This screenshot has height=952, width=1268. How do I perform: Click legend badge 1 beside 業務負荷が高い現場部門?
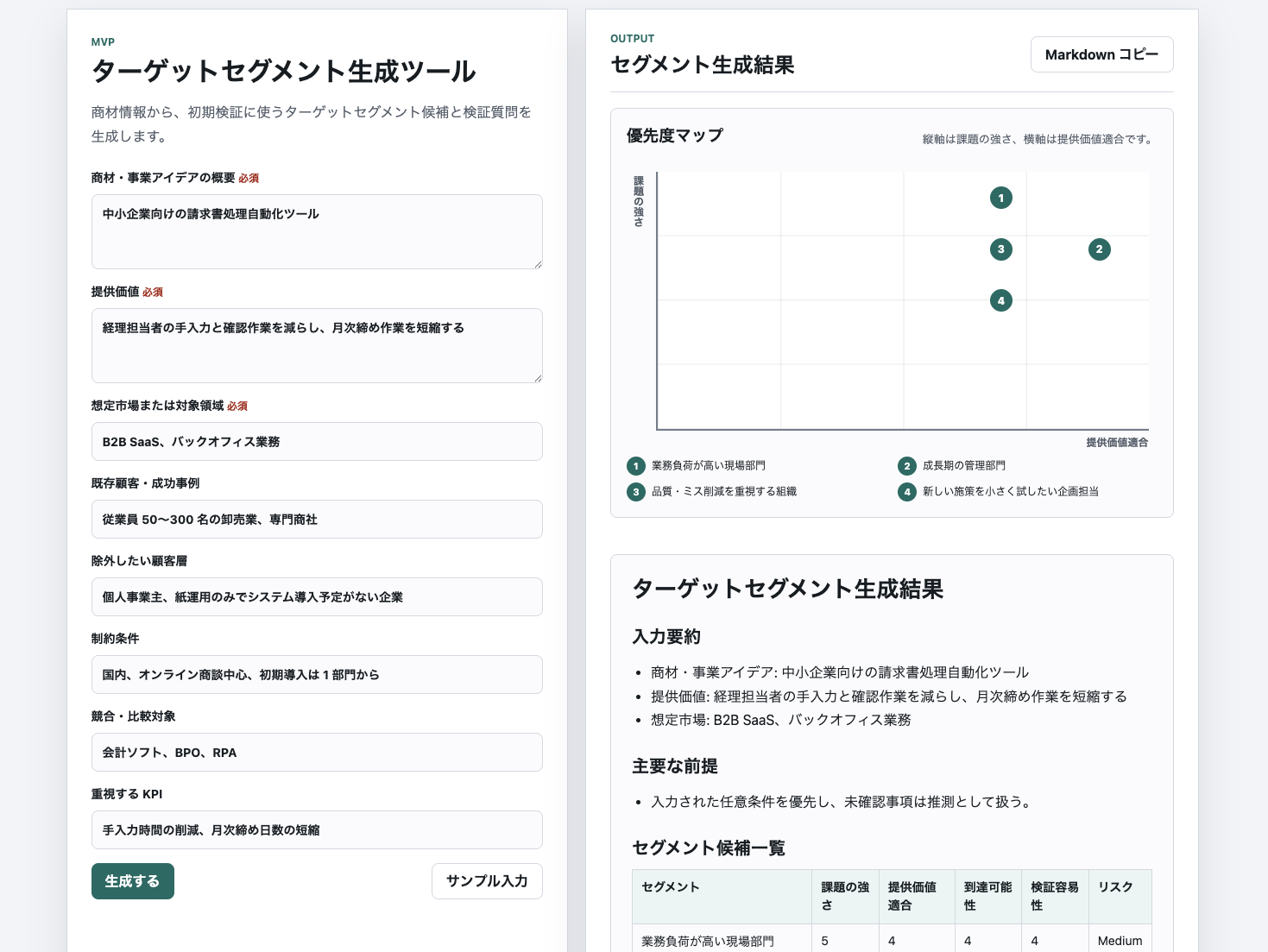[636, 466]
